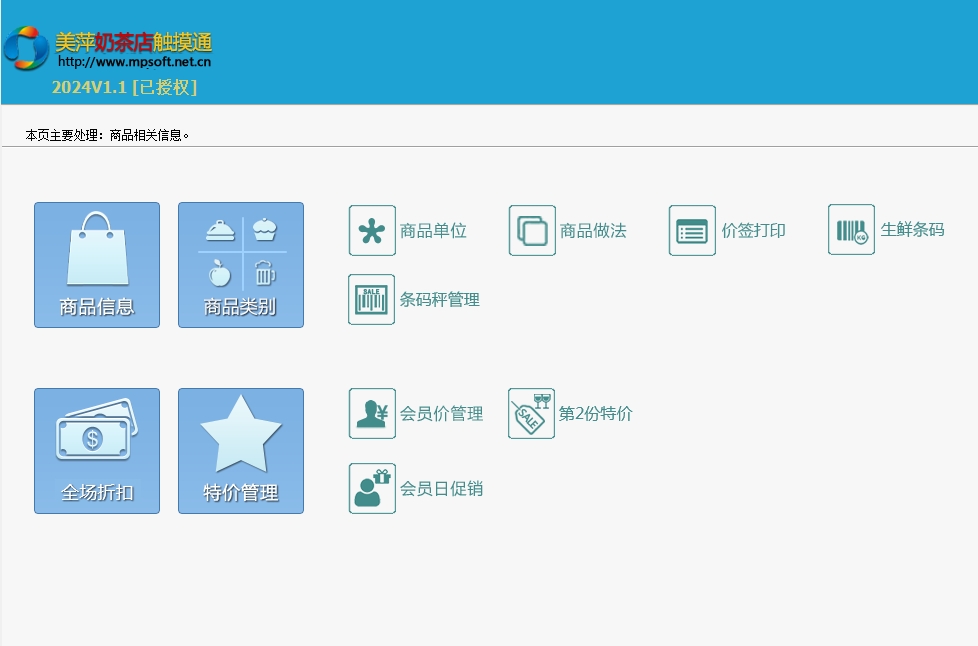Click the price tag print icon for 价签打印
The height and width of the screenshot is (646, 978).
(x=692, y=231)
